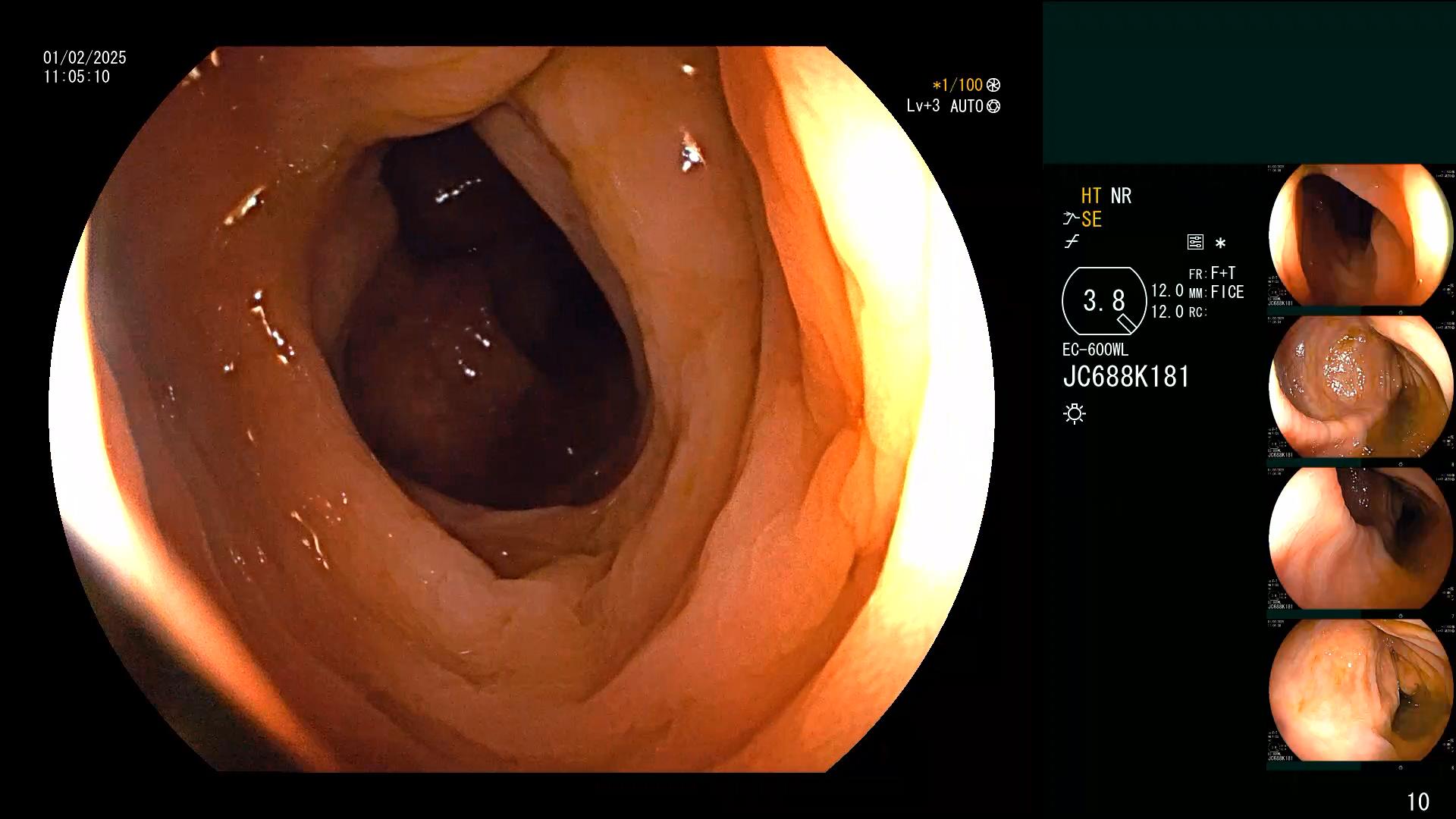Click the main endoscopic live image
1456x819 pixels.
pos(522,409)
